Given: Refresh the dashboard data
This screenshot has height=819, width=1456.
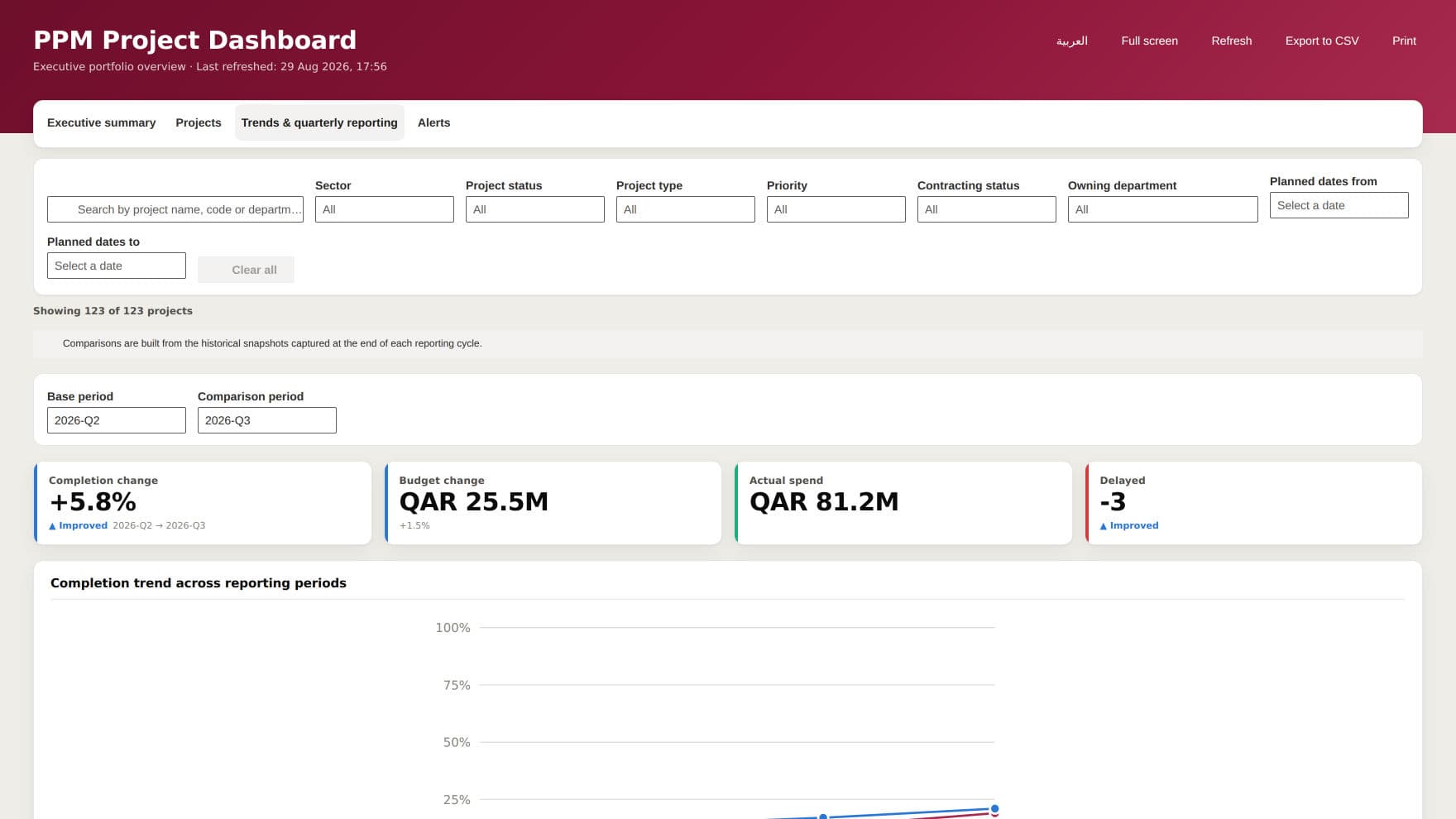Looking at the screenshot, I should pos(1231,41).
